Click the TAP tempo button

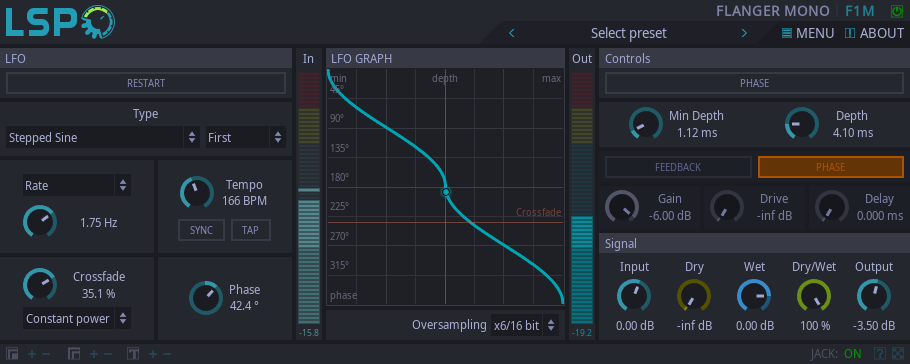[250, 230]
